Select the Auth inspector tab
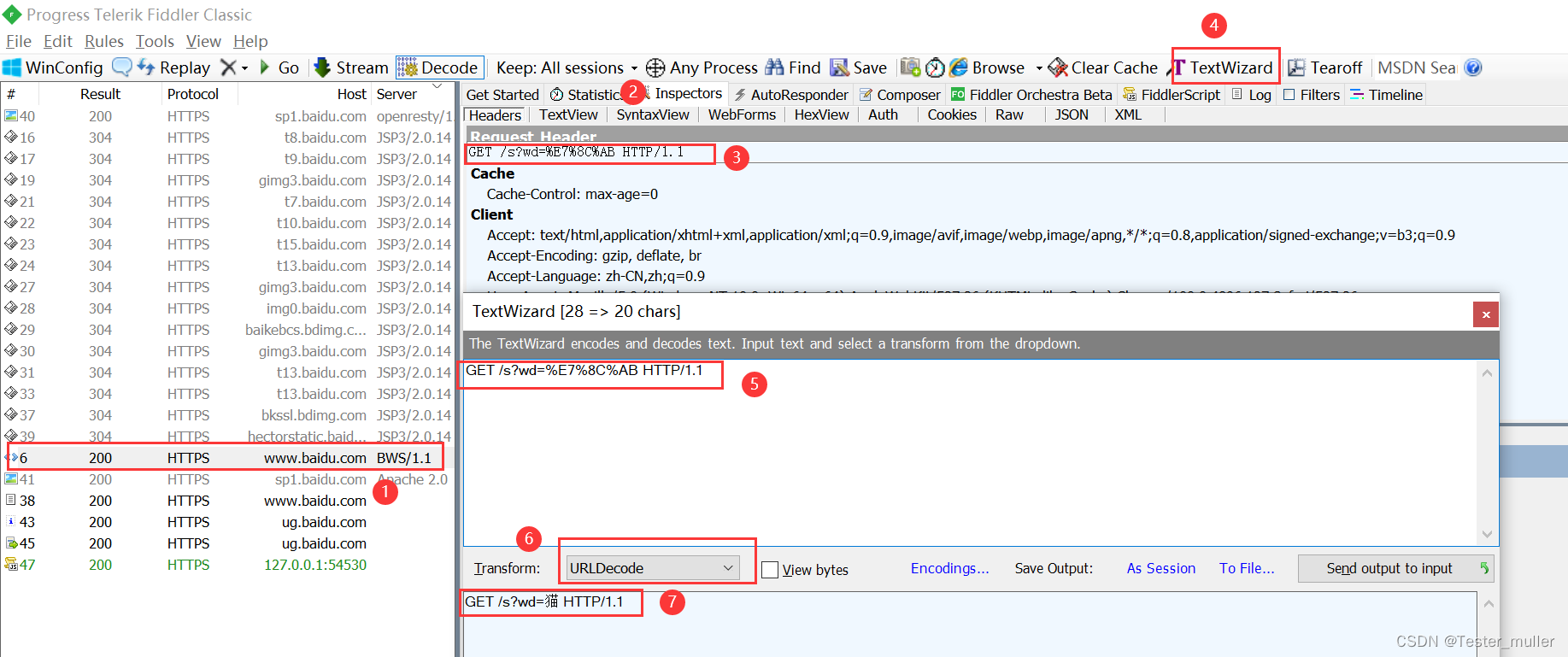The height and width of the screenshot is (657, 1568). click(883, 114)
